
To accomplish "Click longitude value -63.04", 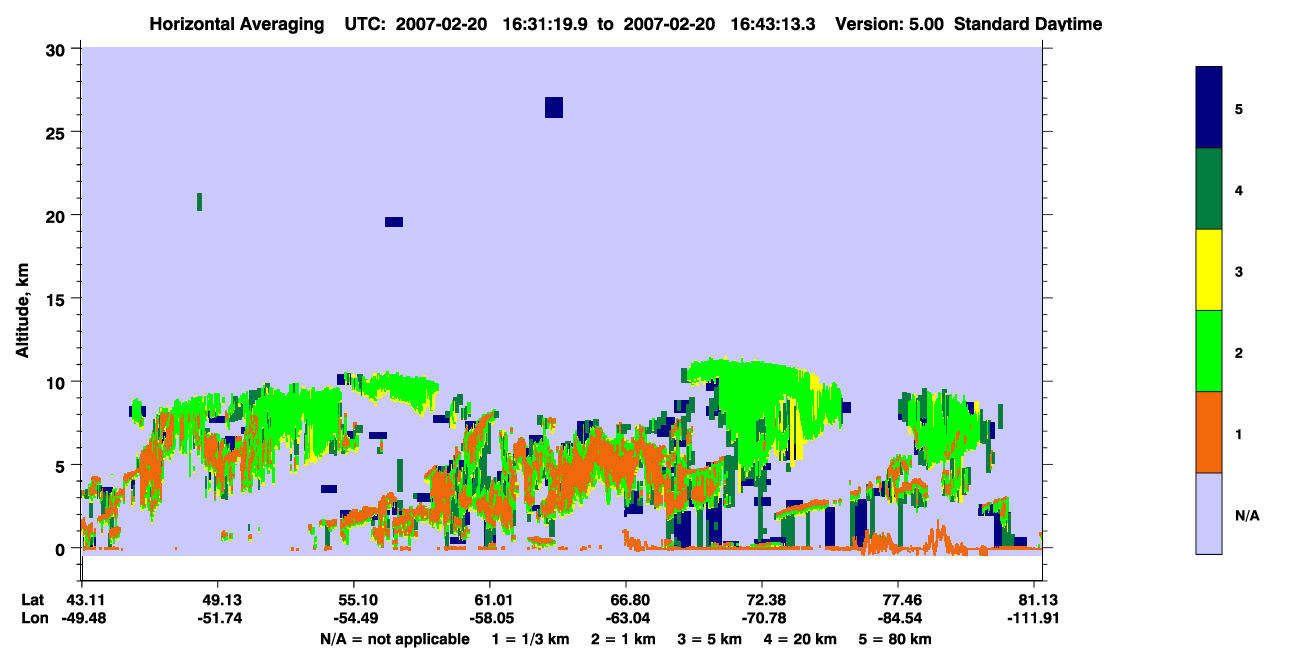I will tap(626, 618).
